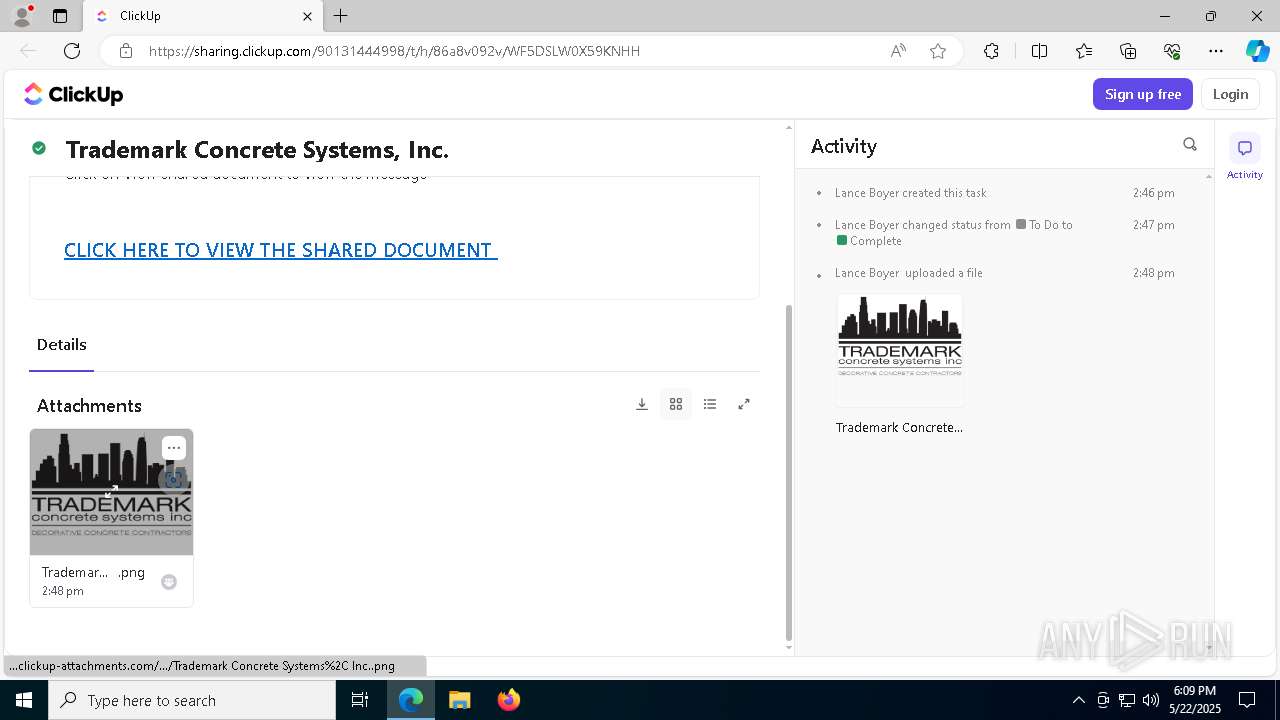This screenshot has height=720, width=1280.
Task: Open the Trademark attachment thumbnail
Action: point(111,492)
